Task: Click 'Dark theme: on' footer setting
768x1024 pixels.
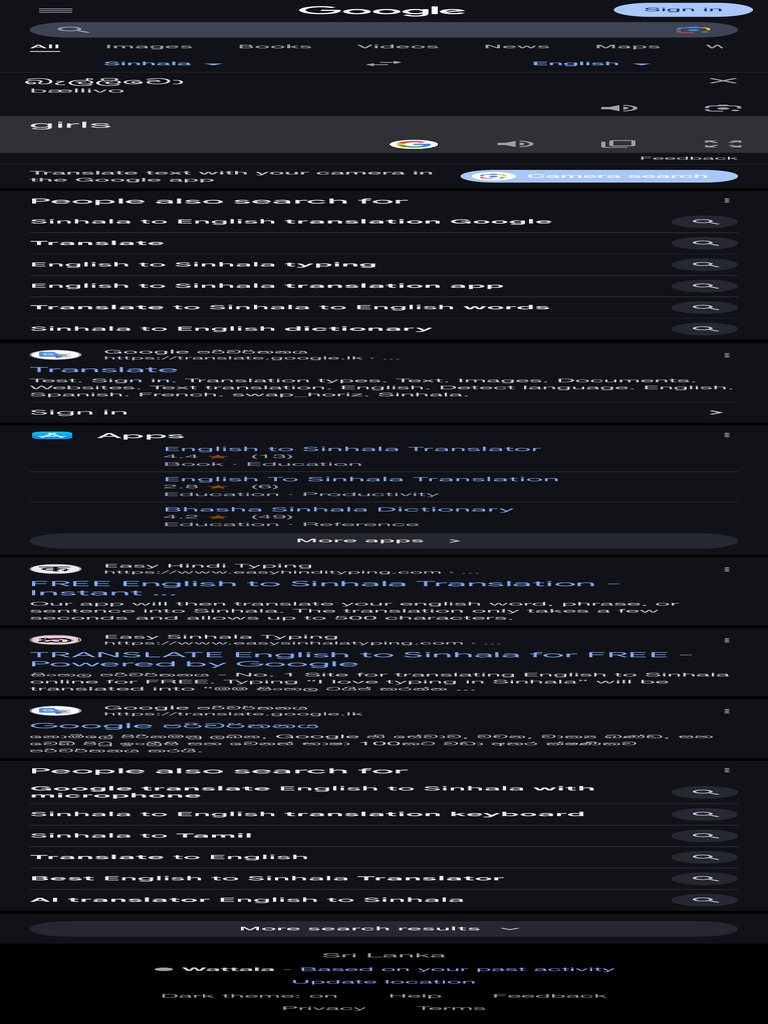Action: [249, 996]
